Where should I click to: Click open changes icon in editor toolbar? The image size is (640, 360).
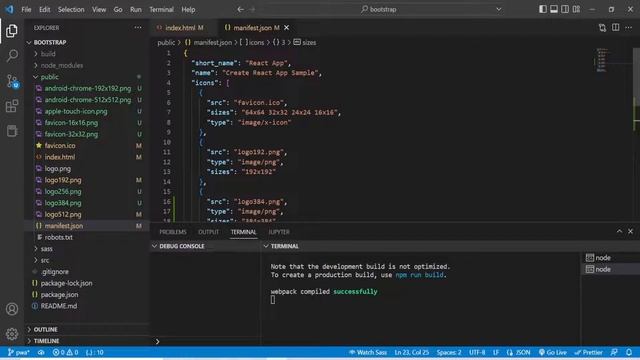pyautogui.click(x=602, y=28)
